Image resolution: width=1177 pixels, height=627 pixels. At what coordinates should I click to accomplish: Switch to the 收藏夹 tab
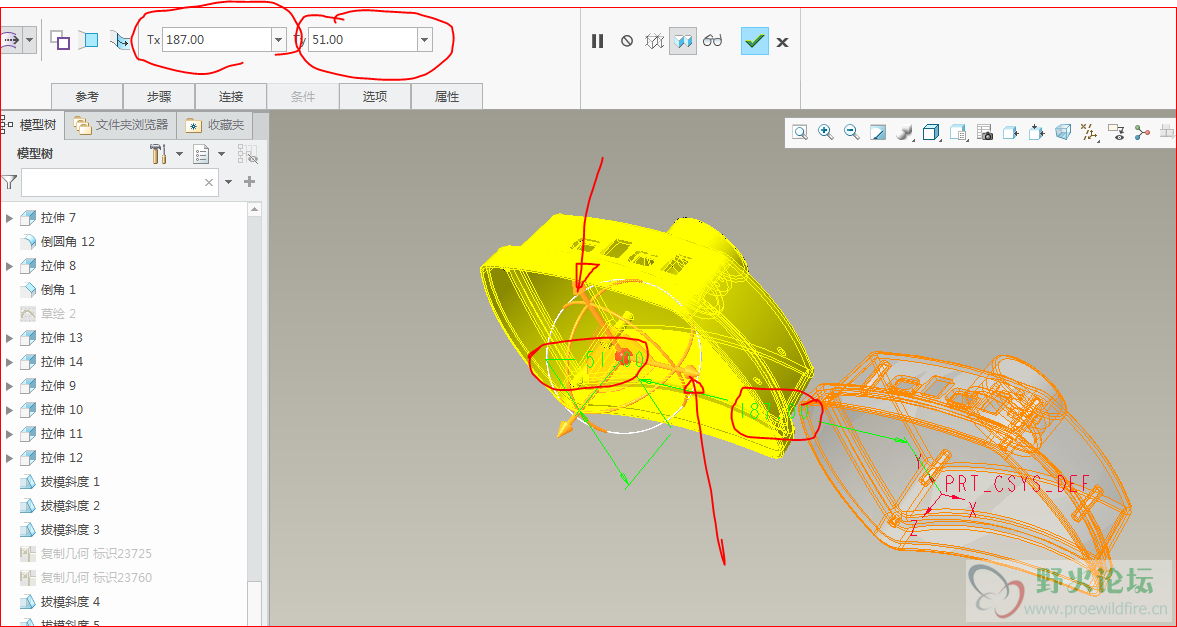point(215,125)
